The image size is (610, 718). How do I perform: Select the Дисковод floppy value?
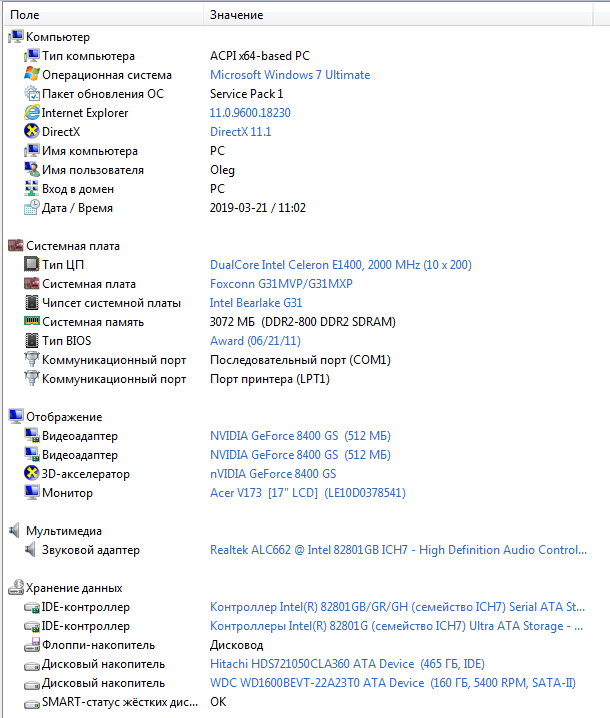236,645
